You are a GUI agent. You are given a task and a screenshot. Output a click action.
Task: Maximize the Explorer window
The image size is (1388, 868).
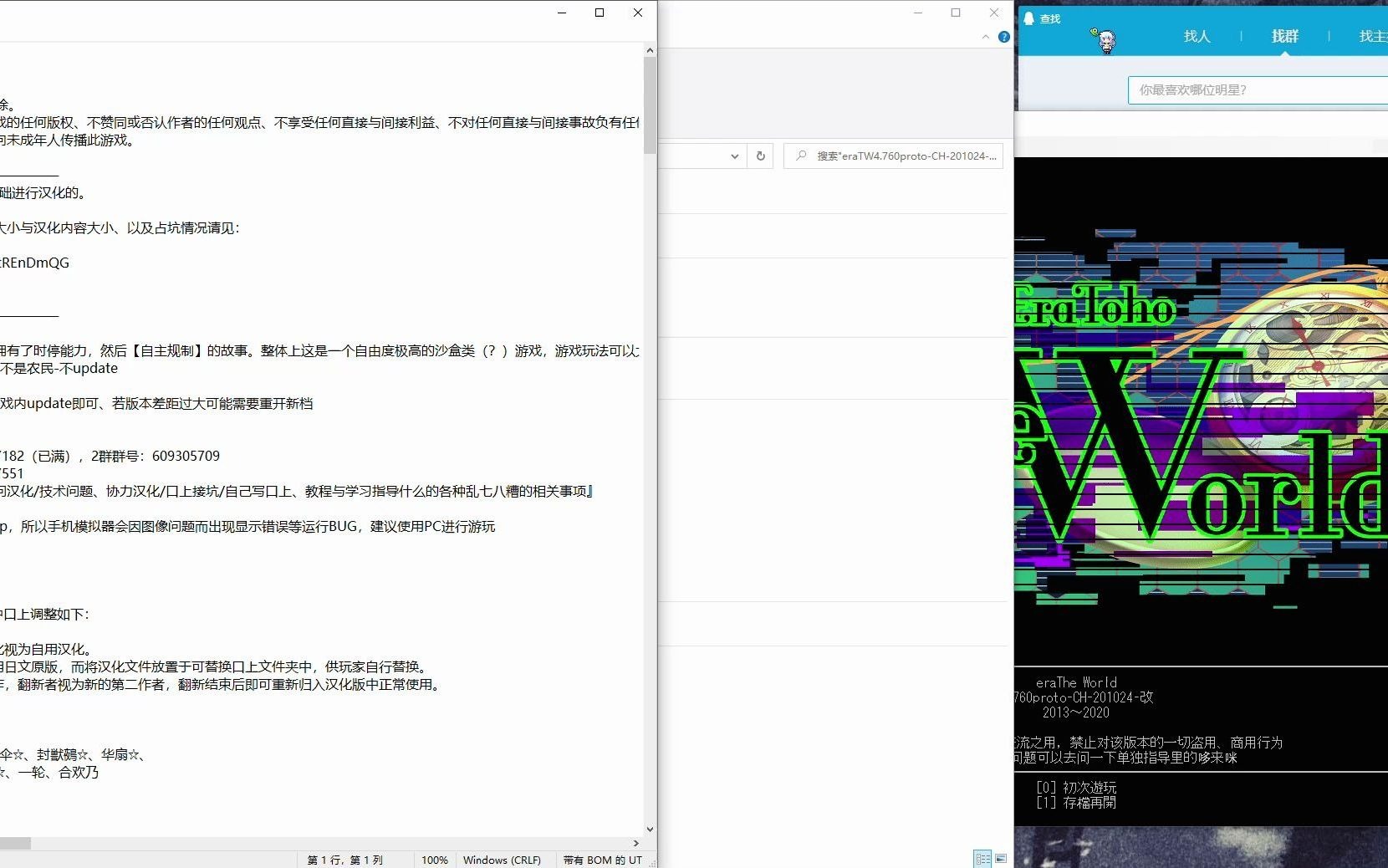(x=956, y=13)
